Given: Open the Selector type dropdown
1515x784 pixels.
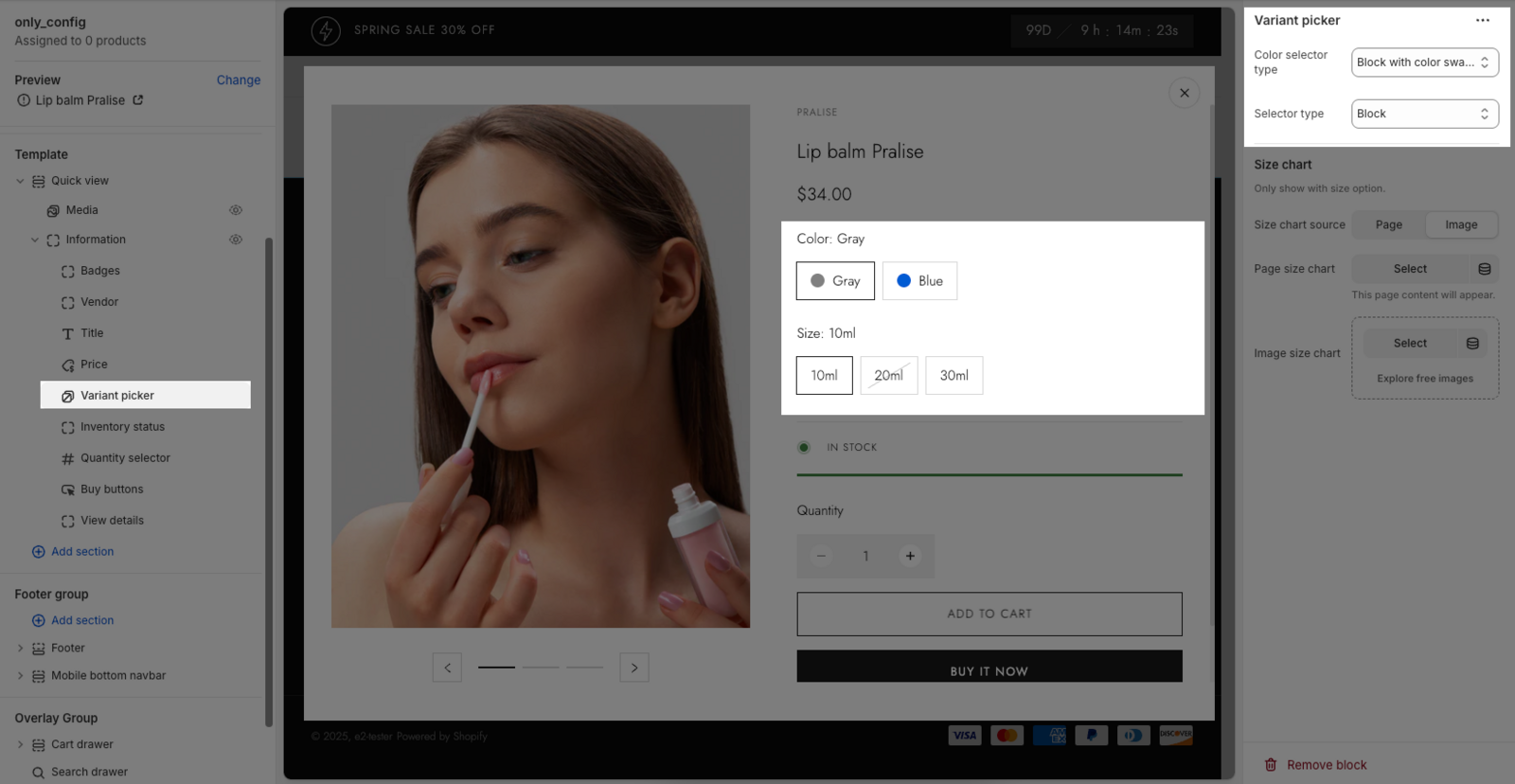Looking at the screenshot, I should tap(1424, 114).
